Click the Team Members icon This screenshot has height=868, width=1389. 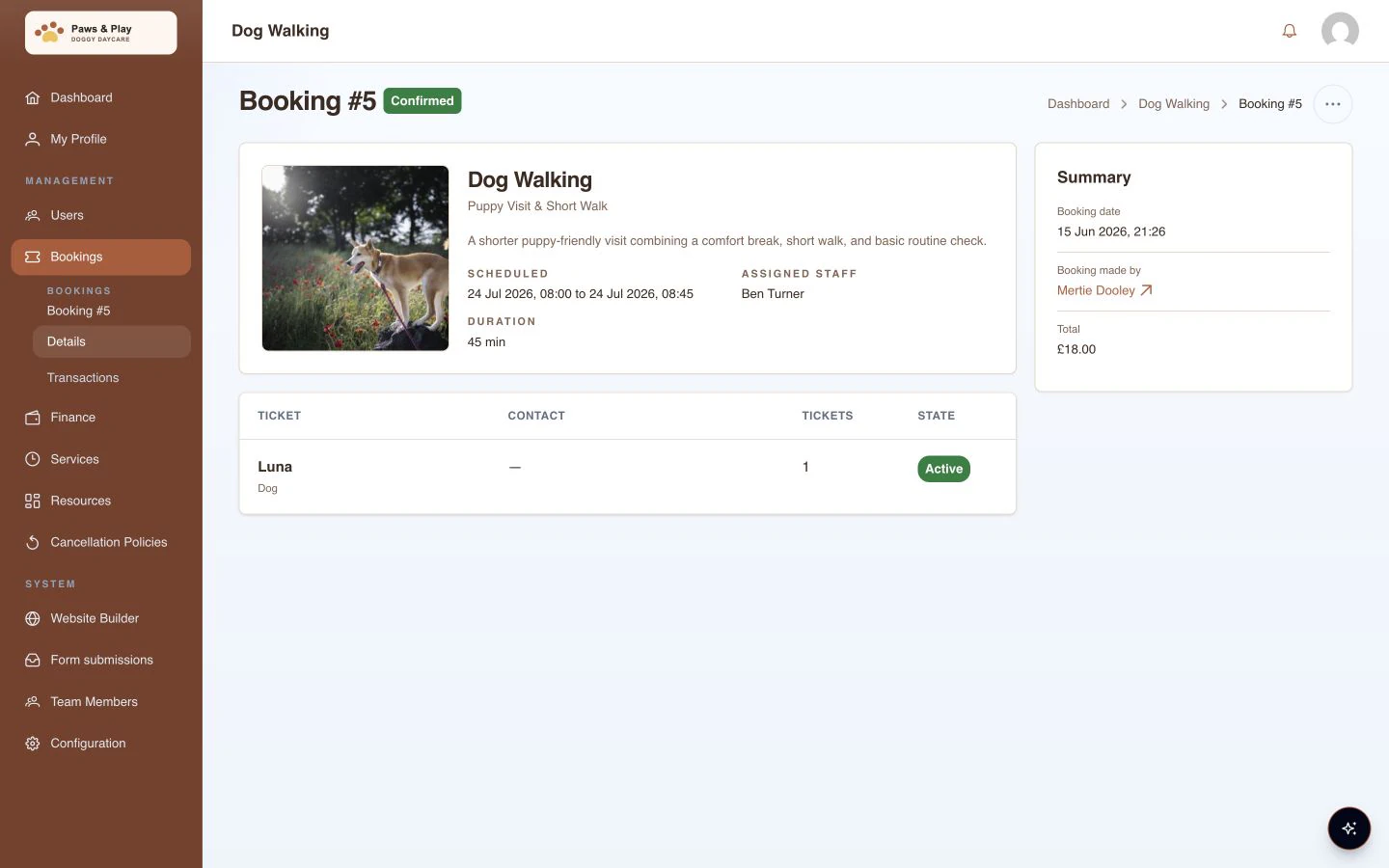click(33, 702)
